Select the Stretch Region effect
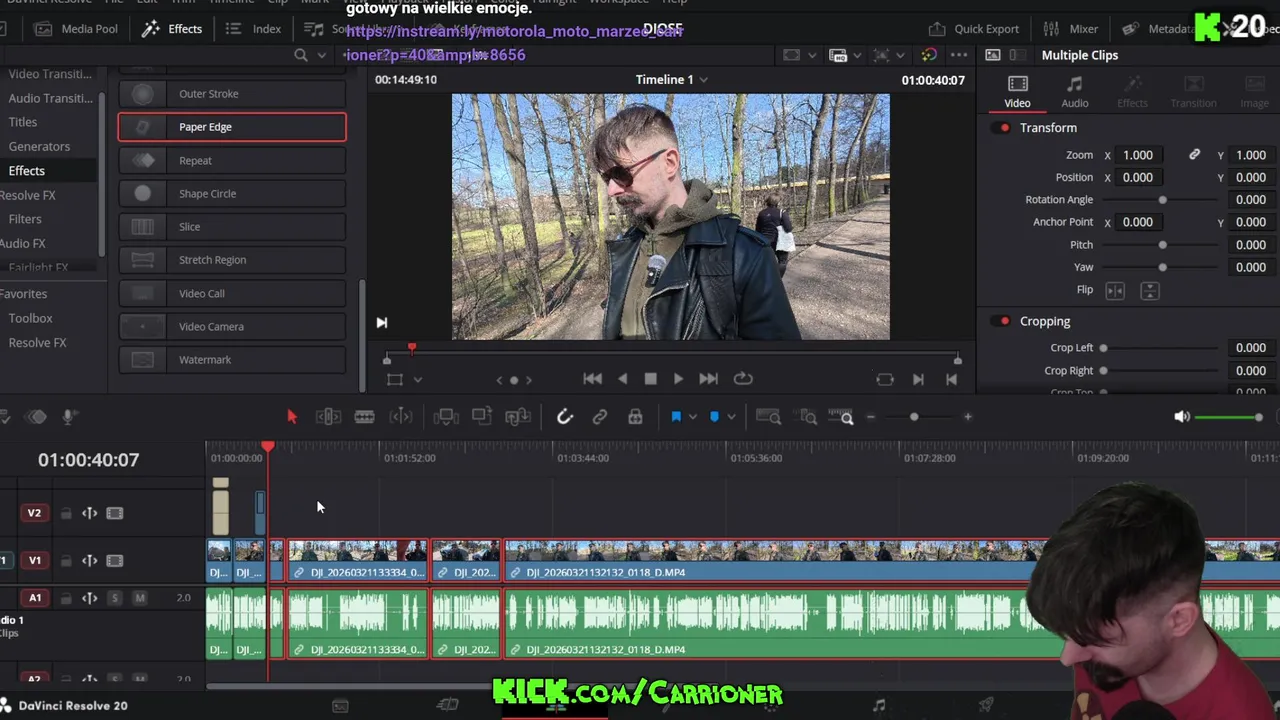Image resolution: width=1280 pixels, height=720 pixels. tap(232, 260)
